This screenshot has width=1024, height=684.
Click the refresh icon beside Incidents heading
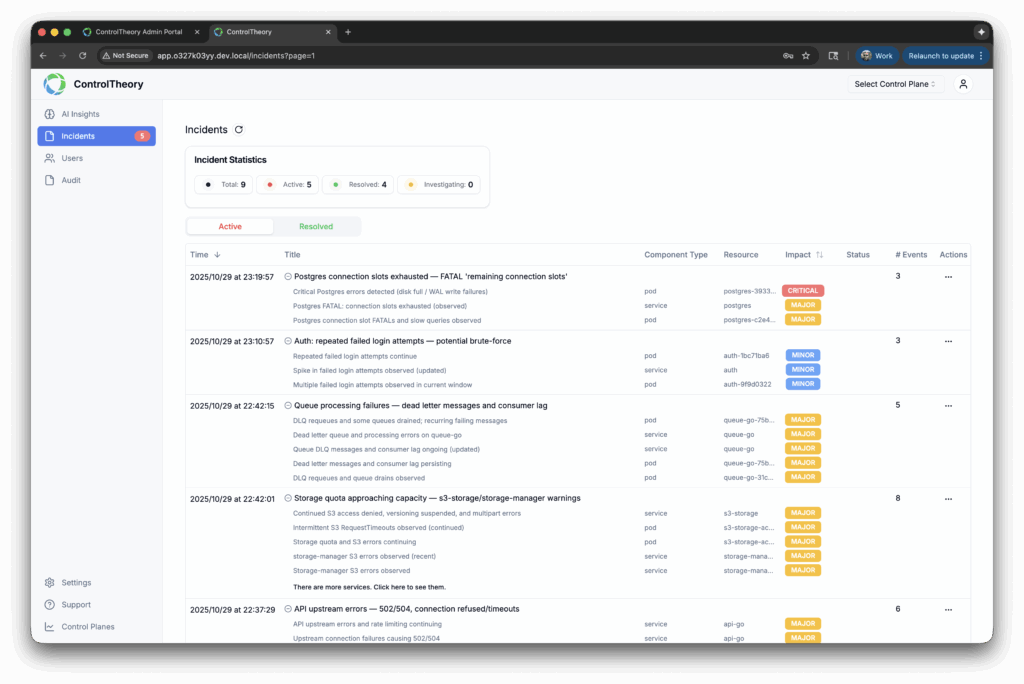click(x=238, y=130)
